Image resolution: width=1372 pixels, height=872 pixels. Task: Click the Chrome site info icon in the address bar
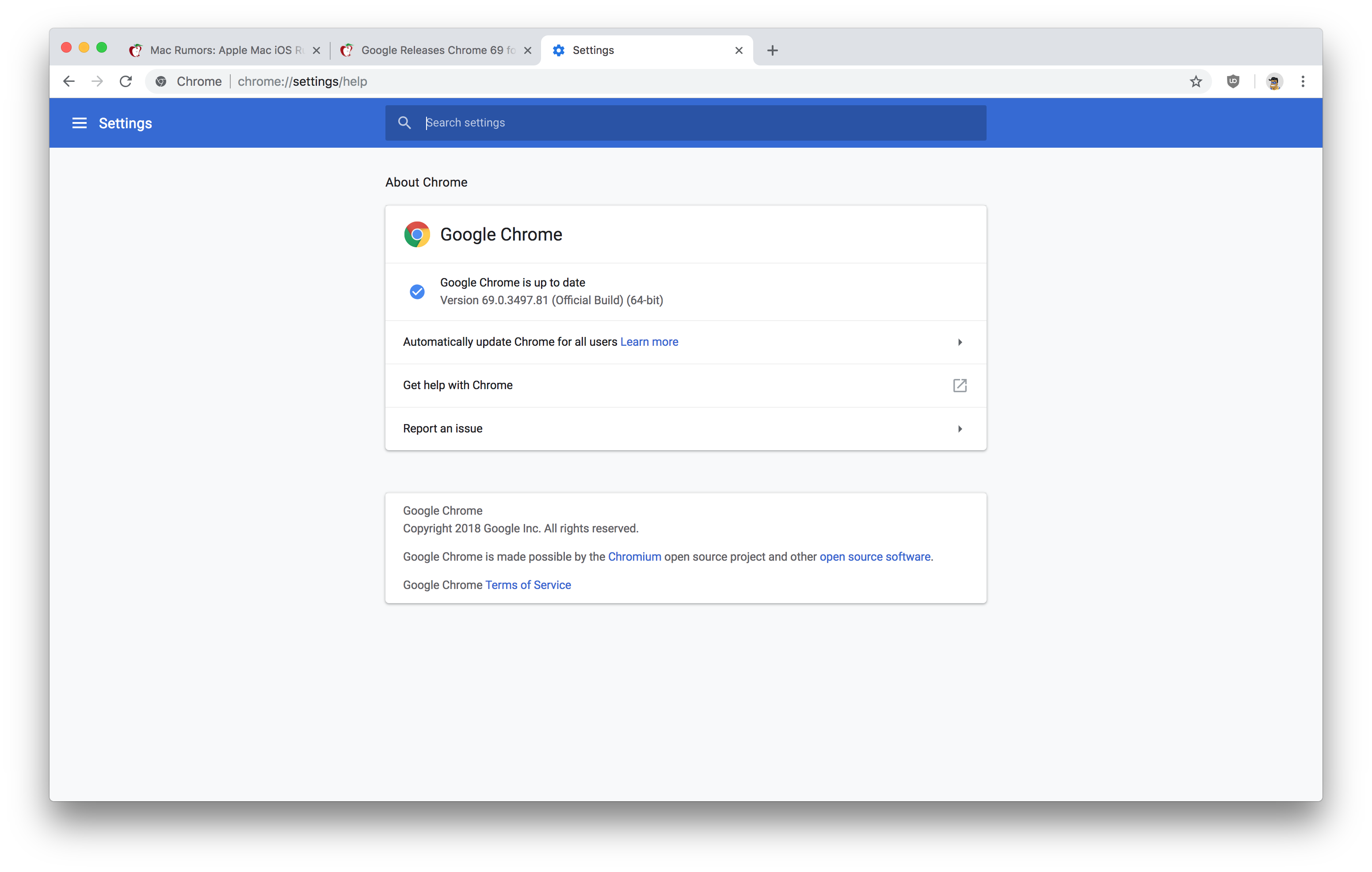(x=161, y=81)
